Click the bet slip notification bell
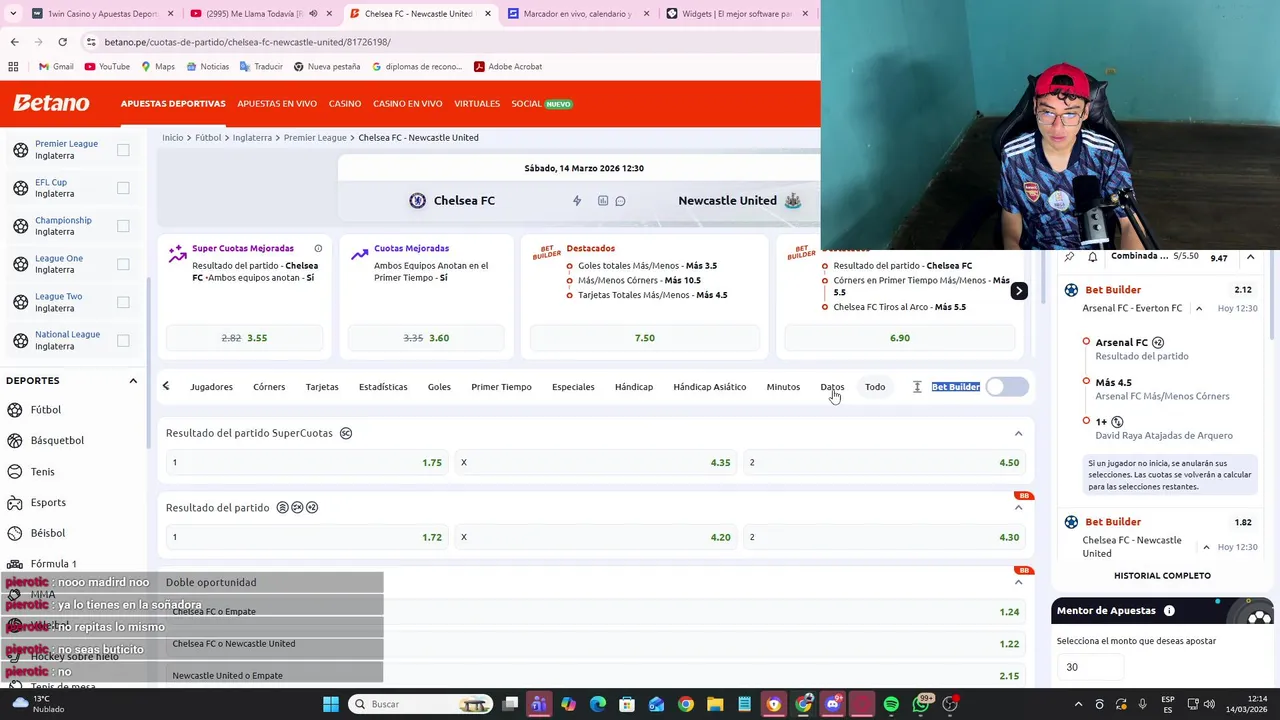This screenshot has width=1280, height=720. tap(1092, 257)
